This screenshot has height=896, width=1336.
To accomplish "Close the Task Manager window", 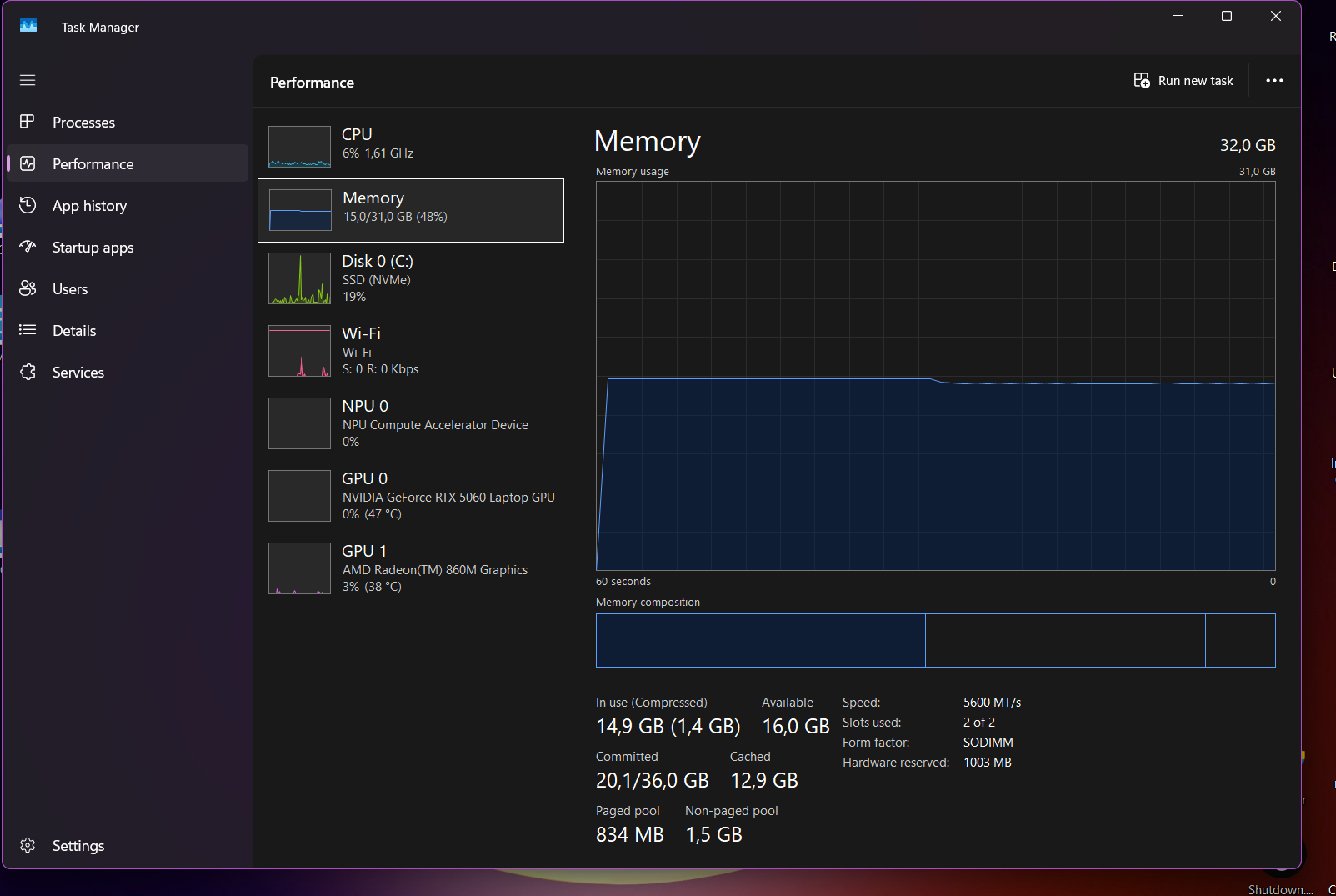I will (x=1276, y=16).
